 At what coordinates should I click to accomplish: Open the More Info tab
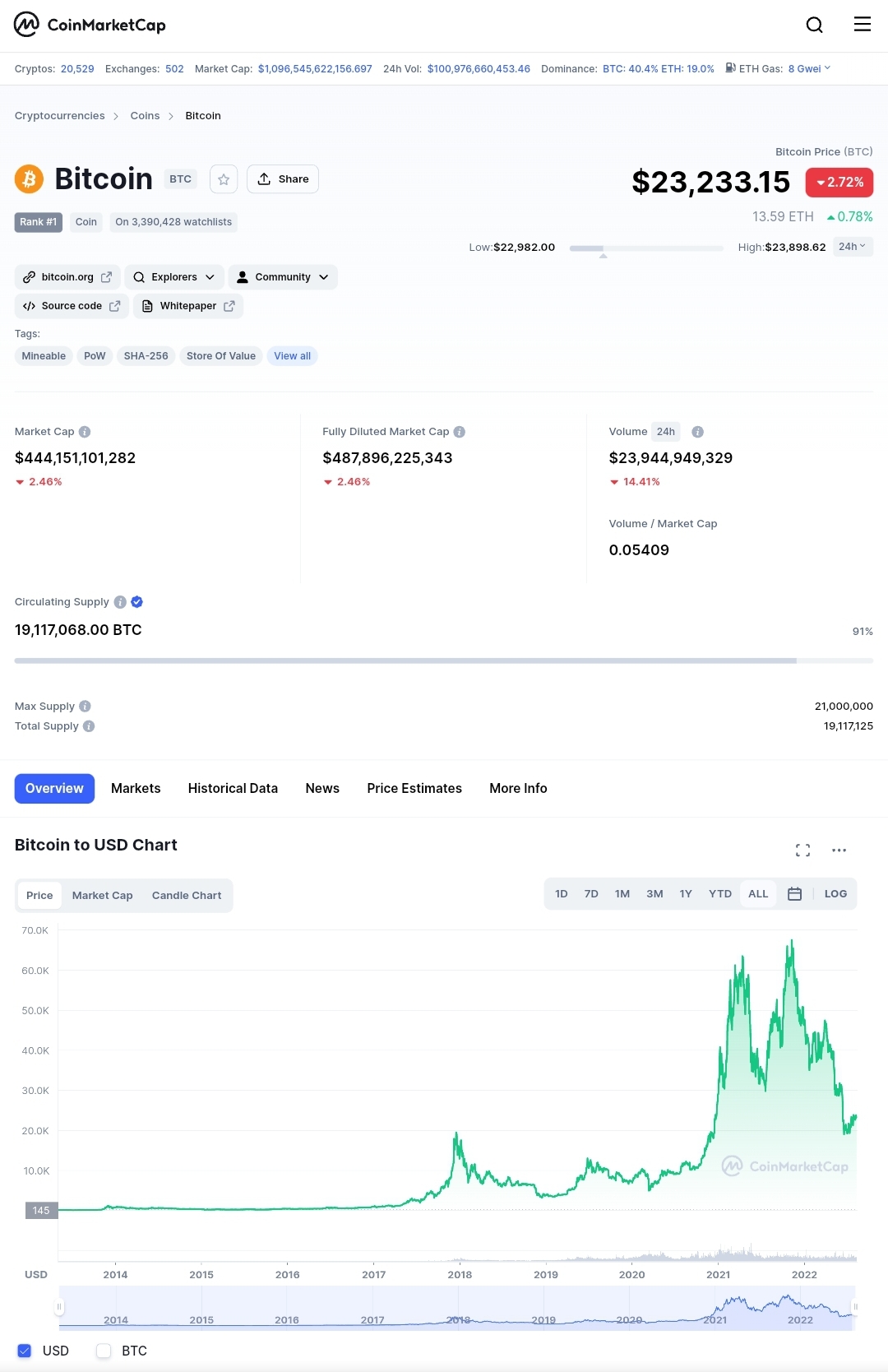coord(518,789)
